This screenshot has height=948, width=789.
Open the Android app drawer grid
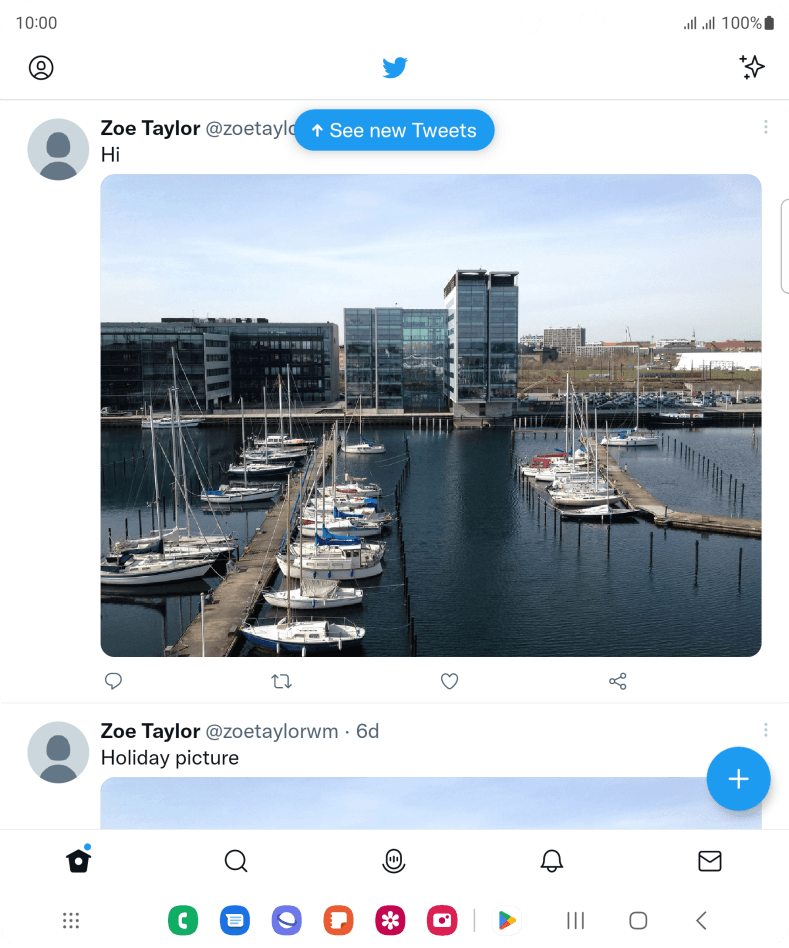pos(71,921)
